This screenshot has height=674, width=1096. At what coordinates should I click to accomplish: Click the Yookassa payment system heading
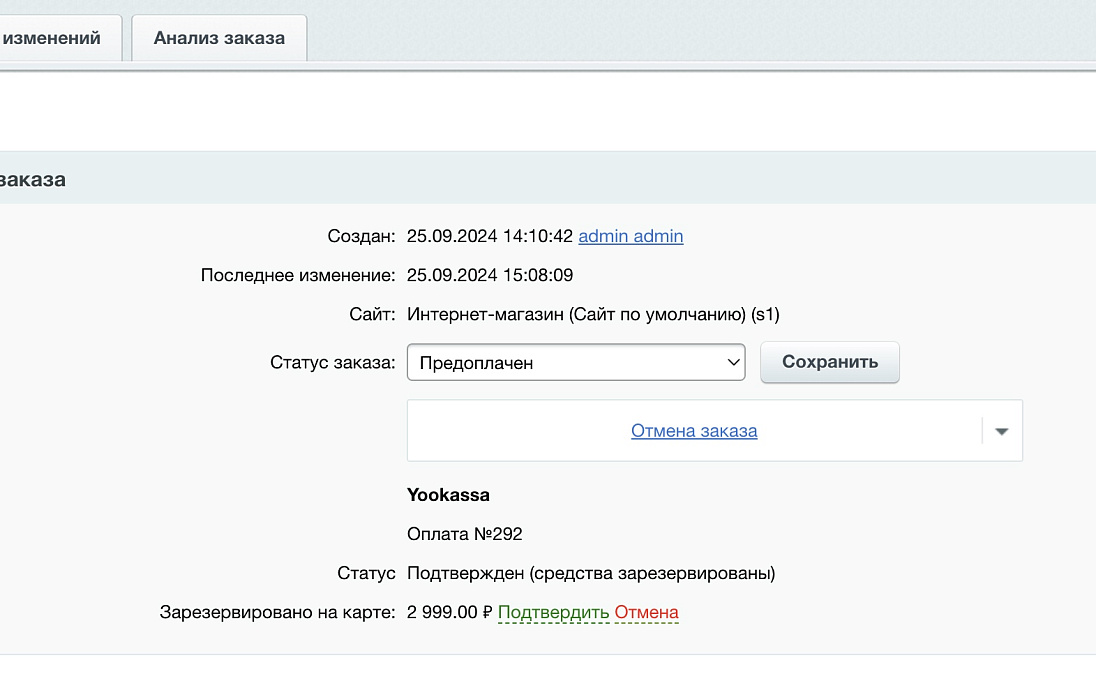(x=448, y=495)
